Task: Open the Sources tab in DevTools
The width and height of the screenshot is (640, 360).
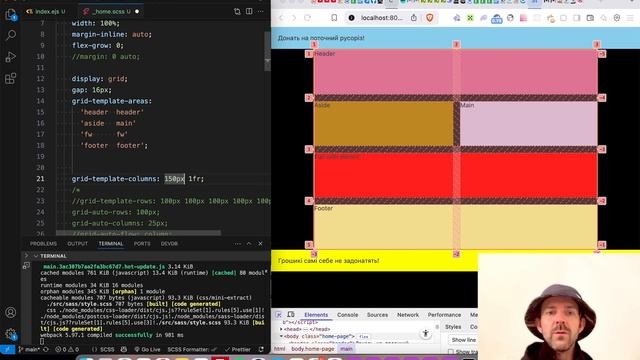Action: pyautogui.click(x=378, y=315)
